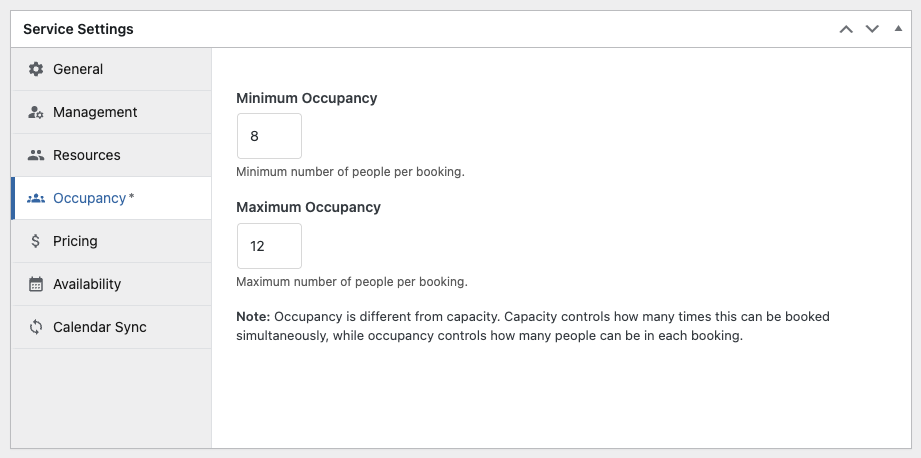Click the user-gear icon beside Management
Image resolution: width=921 pixels, height=458 pixels.
pyautogui.click(x=36, y=112)
